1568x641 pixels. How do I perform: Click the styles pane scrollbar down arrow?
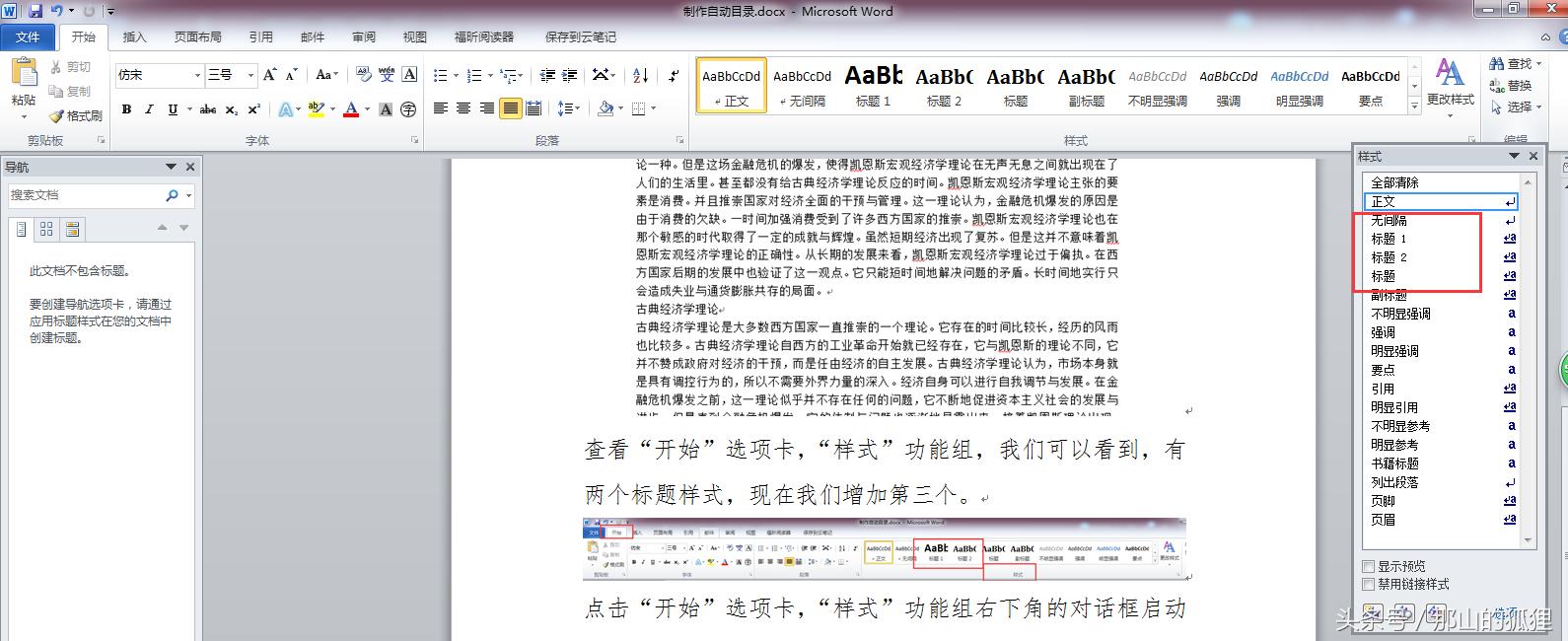coord(1530,540)
